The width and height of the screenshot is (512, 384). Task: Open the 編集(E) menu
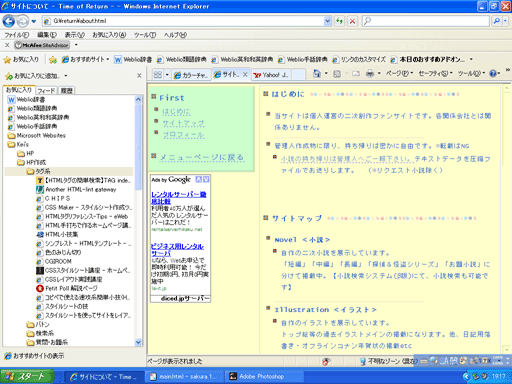point(47,35)
